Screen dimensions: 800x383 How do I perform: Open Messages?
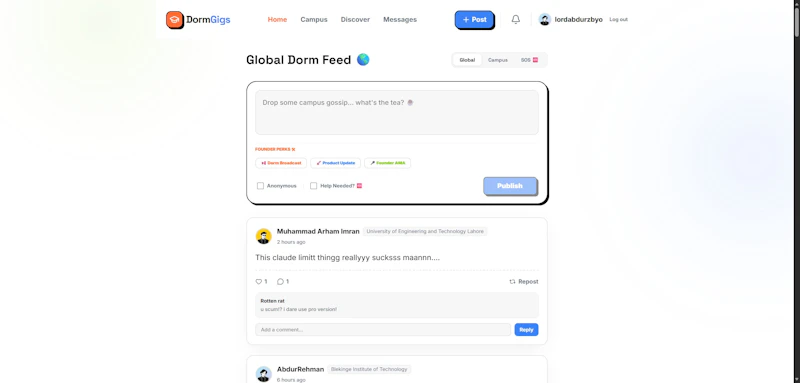(400, 19)
